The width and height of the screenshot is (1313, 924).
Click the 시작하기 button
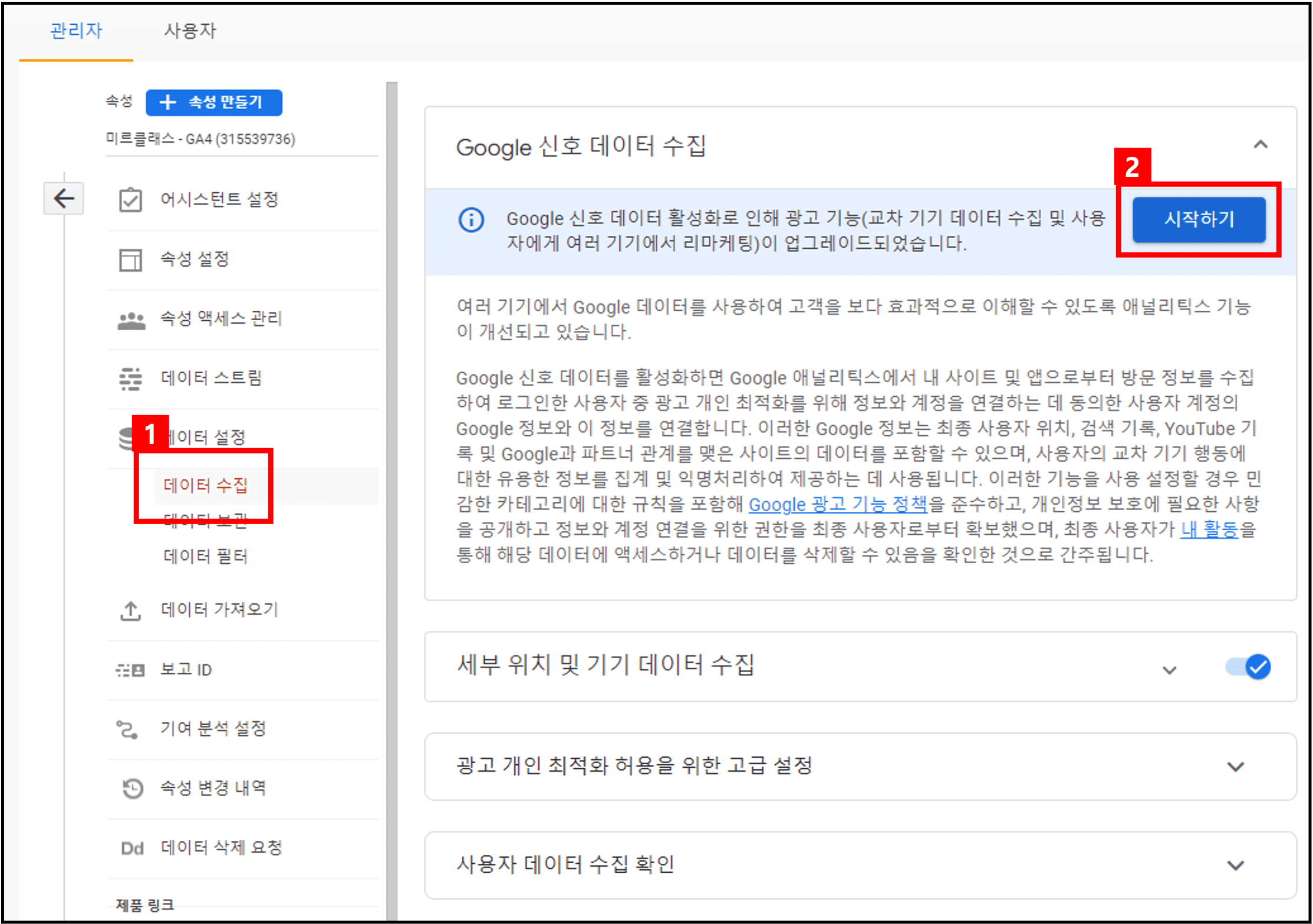pos(1199,219)
